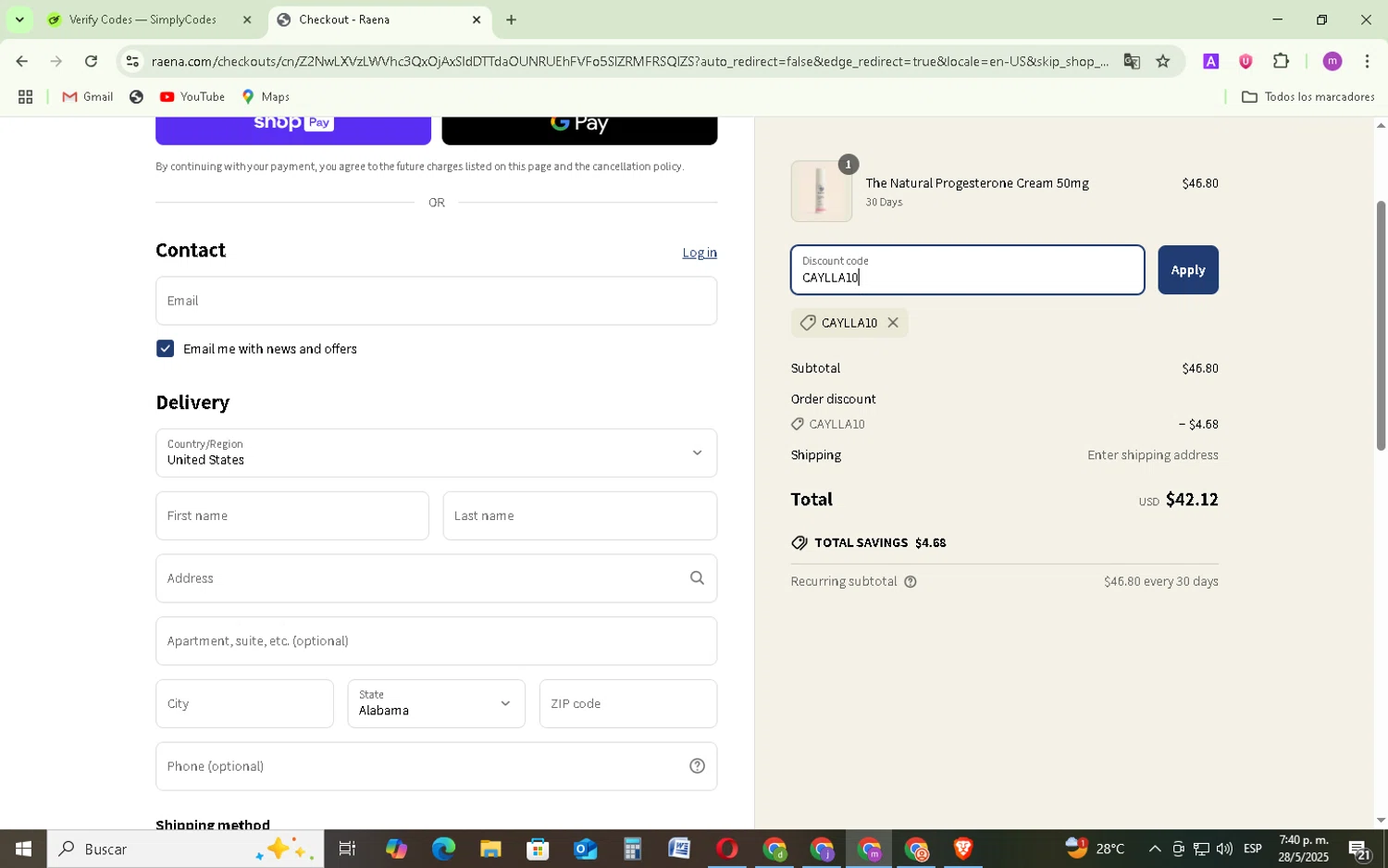Open the Country/Region dropdown

436,453
